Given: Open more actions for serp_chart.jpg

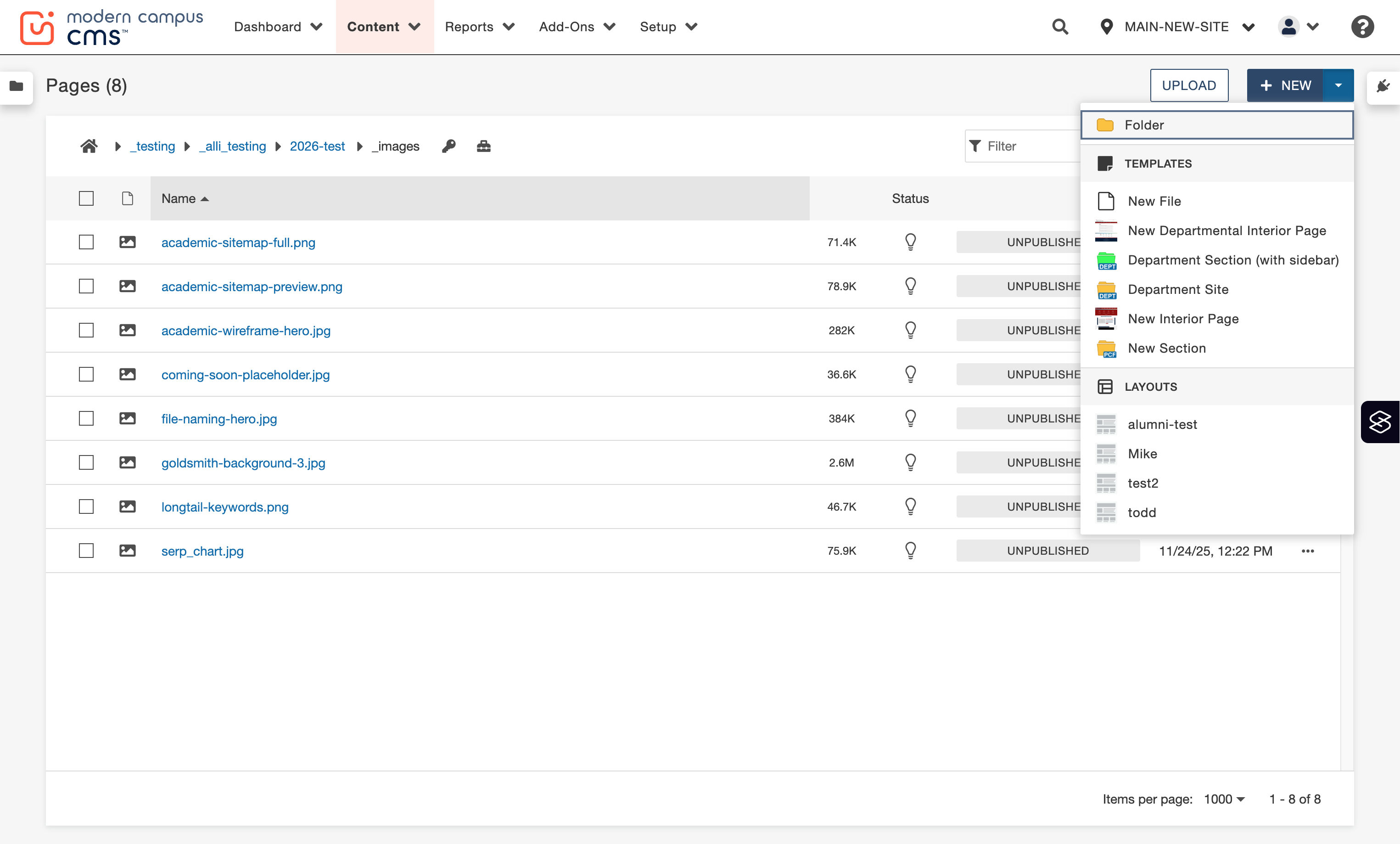Looking at the screenshot, I should (x=1308, y=551).
